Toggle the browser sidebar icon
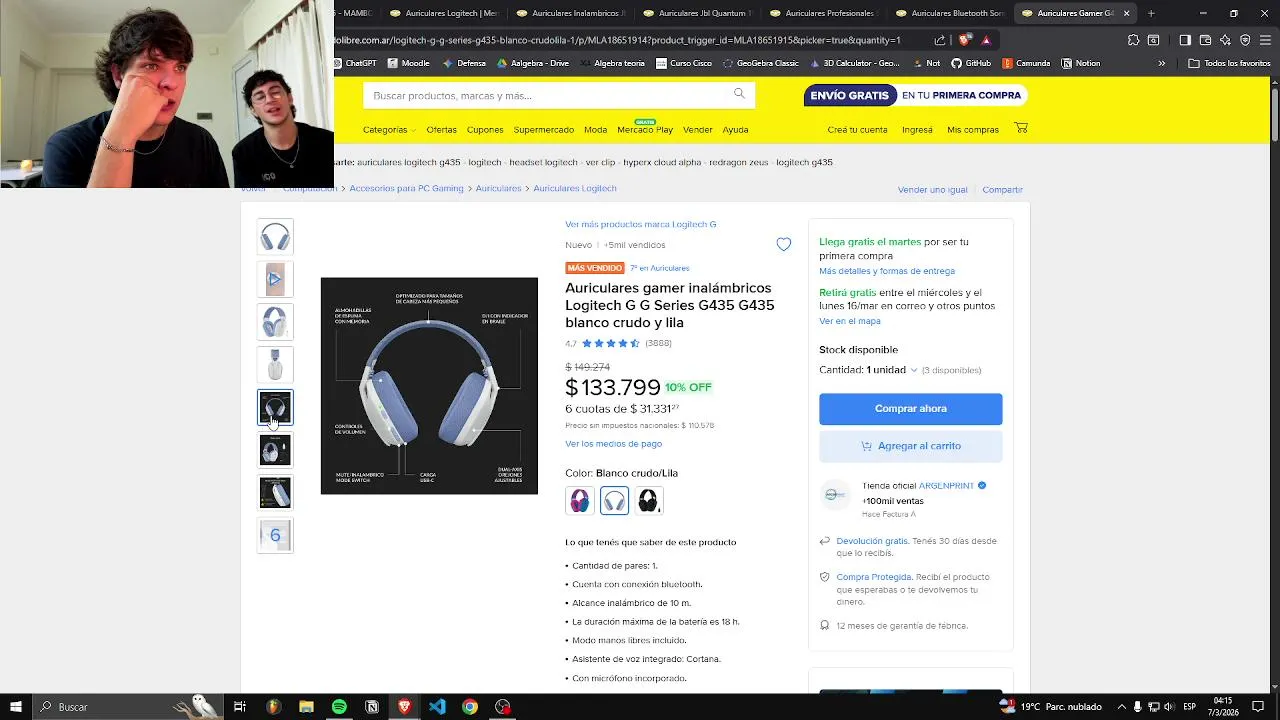Viewport: 1280px width, 720px height. coord(1185,40)
